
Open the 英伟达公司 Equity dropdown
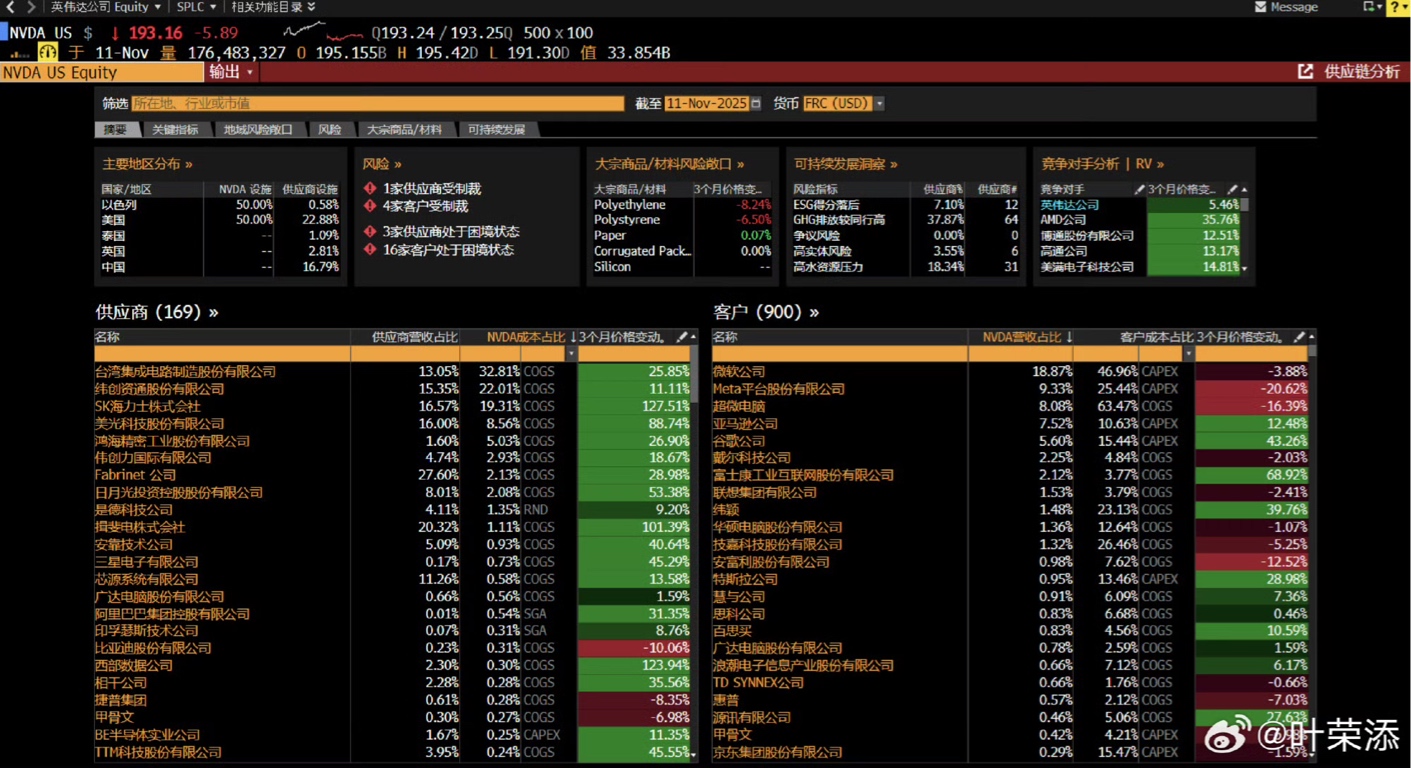(105, 7)
